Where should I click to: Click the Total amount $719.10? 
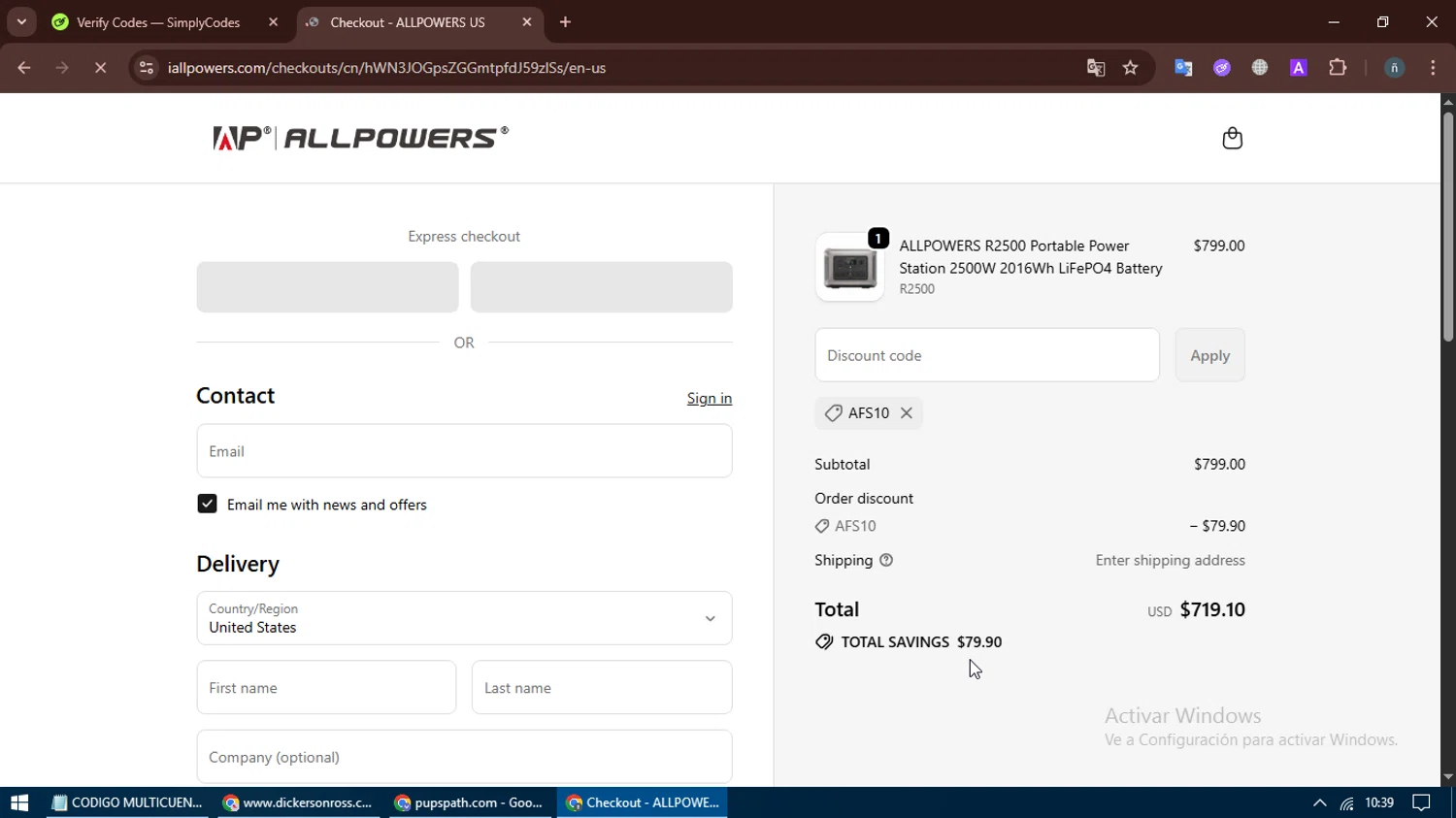(1212, 609)
